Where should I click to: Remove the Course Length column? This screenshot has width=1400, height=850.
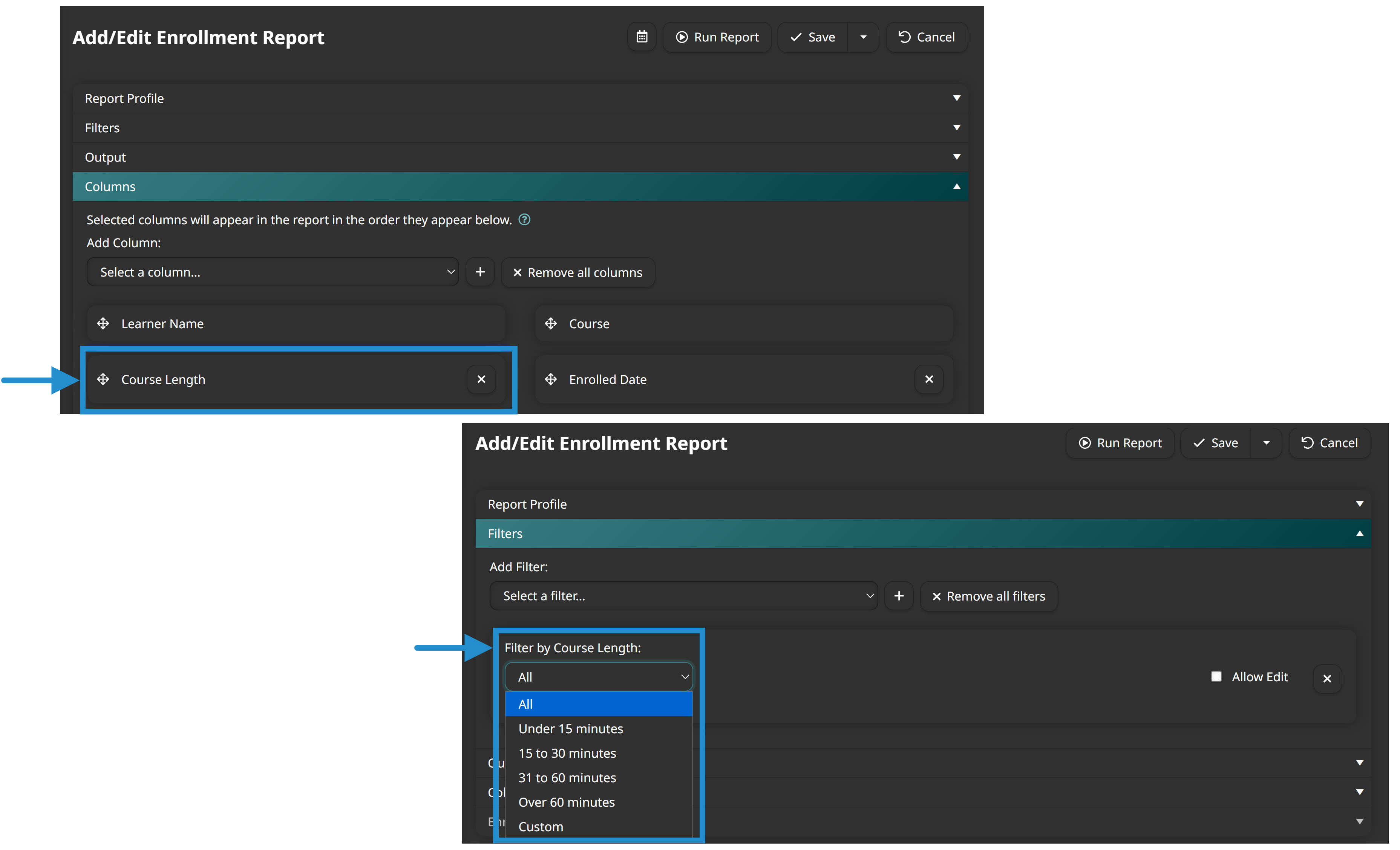point(481,379)
